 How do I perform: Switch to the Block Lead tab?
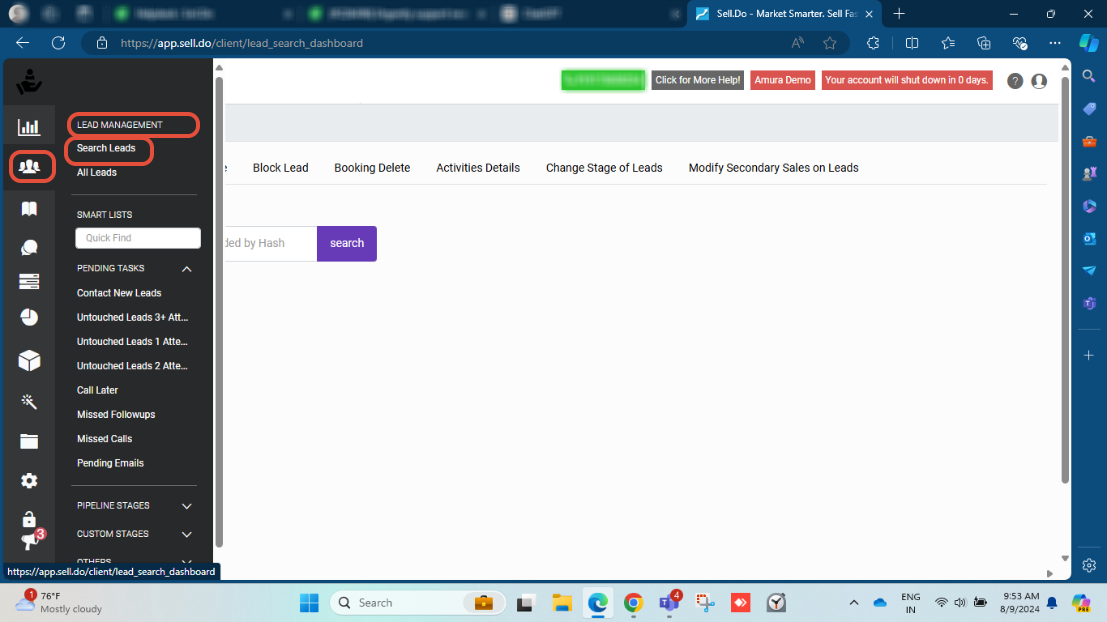(280, 168)
